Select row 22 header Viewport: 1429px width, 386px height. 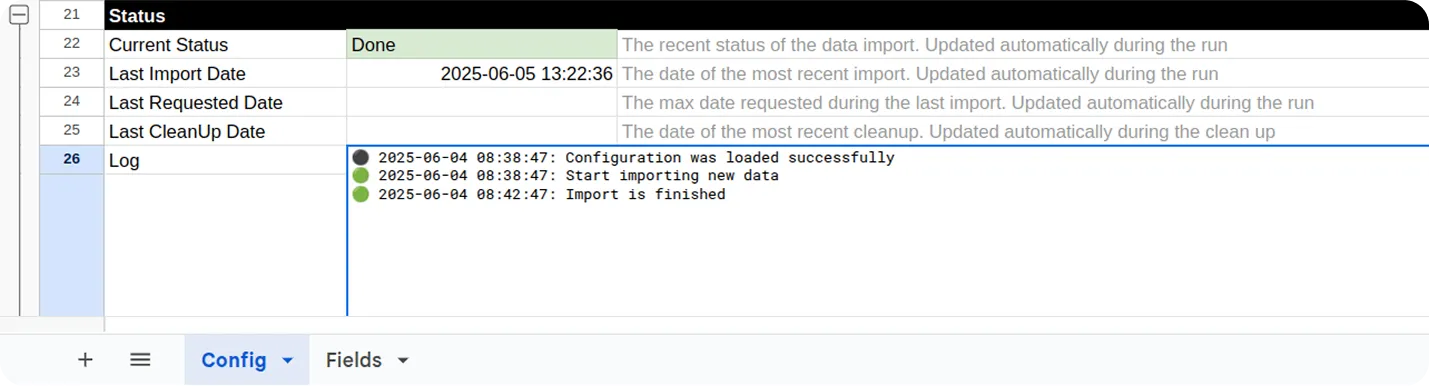71,44
